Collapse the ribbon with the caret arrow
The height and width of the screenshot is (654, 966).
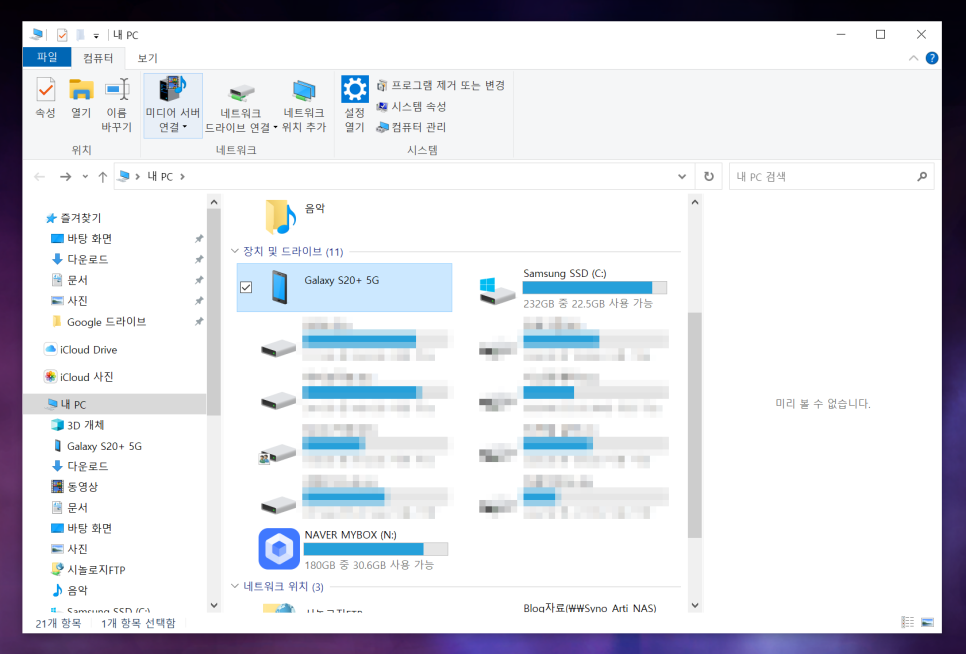tap(913, 58)
